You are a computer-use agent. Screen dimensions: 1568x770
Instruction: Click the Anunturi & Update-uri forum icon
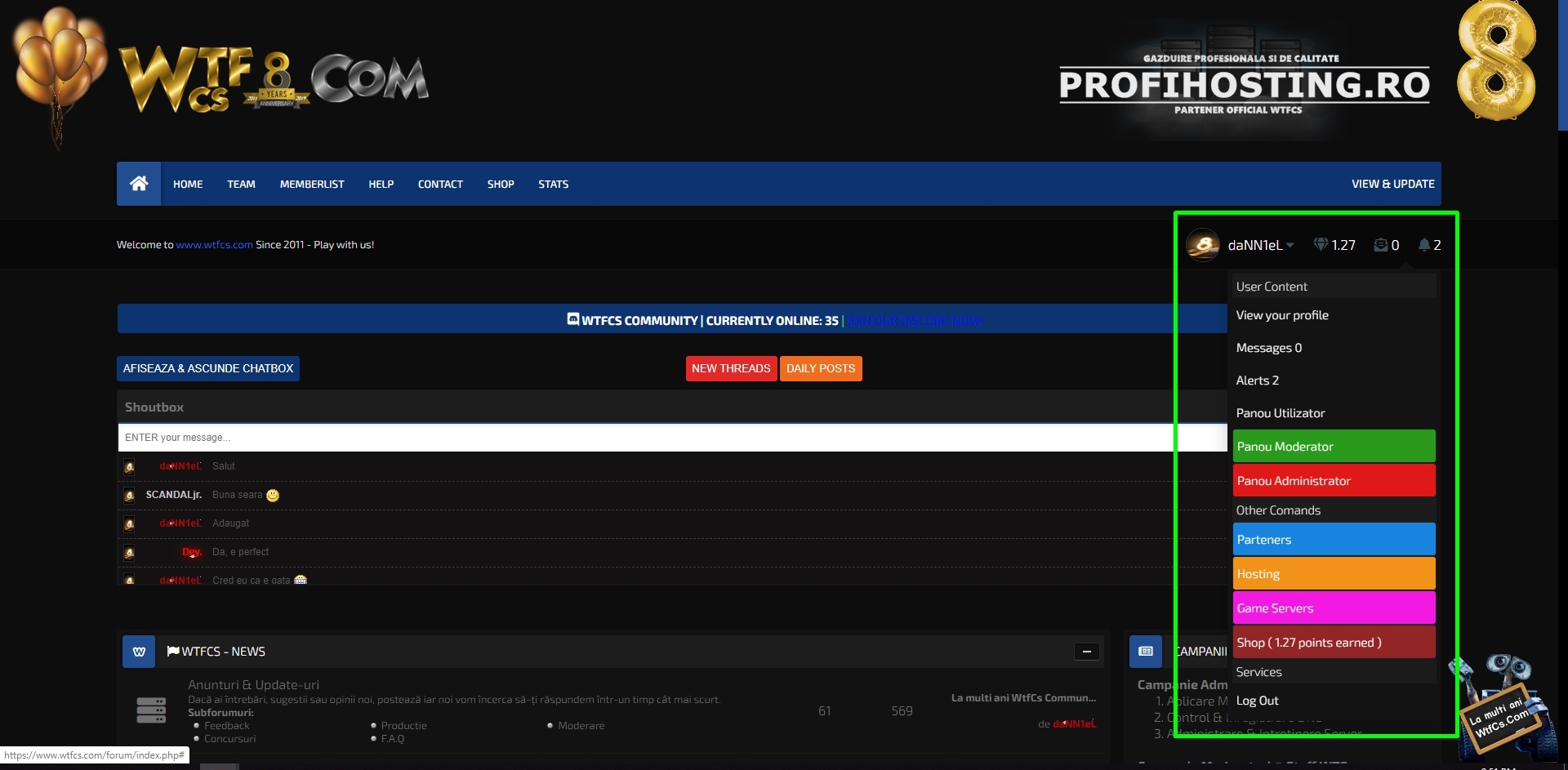pyautogui.click(x=151, y=710)
